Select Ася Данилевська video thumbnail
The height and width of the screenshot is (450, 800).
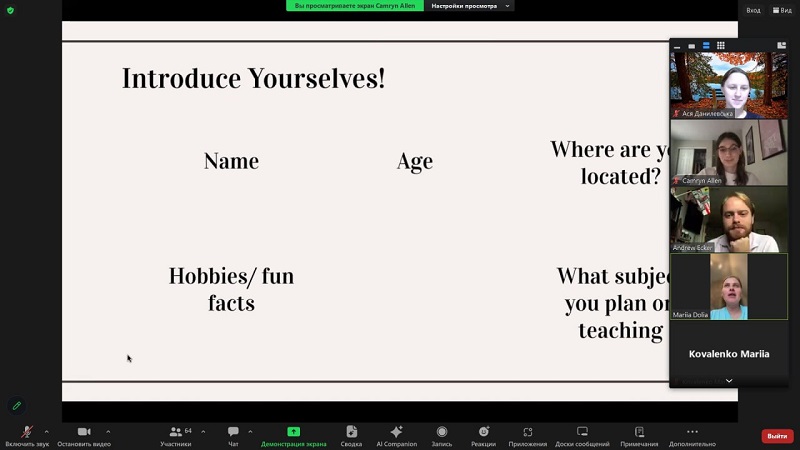point(729,85)
